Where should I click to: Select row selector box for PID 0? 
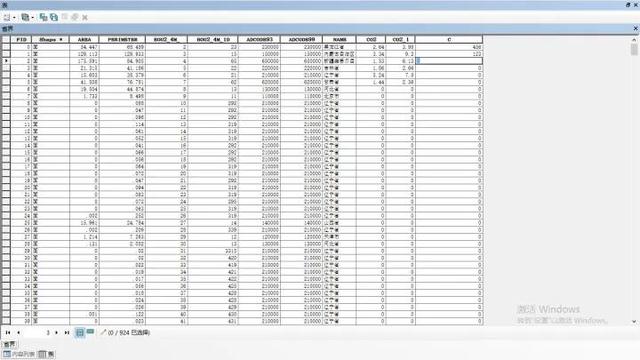6,47
